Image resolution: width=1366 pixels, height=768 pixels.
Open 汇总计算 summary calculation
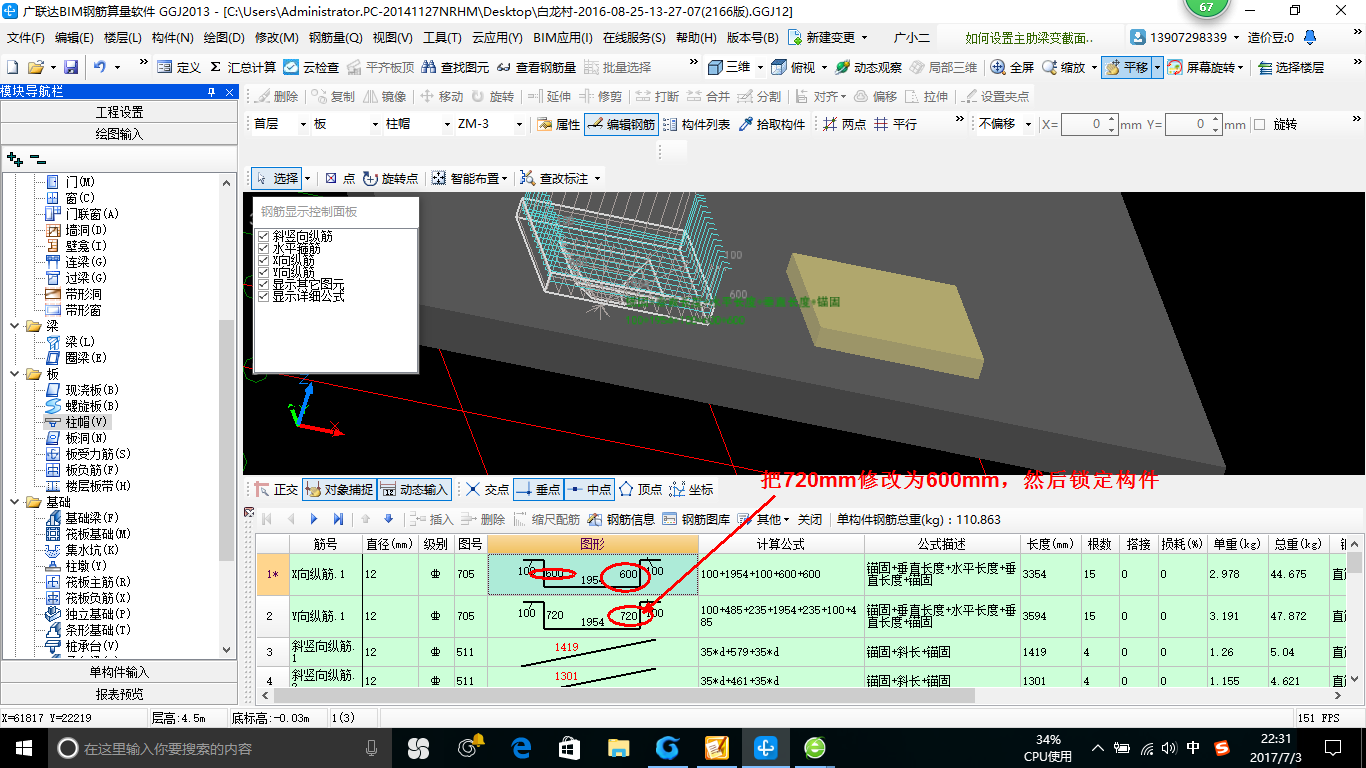pyautogui.click(x=243, y=67)
